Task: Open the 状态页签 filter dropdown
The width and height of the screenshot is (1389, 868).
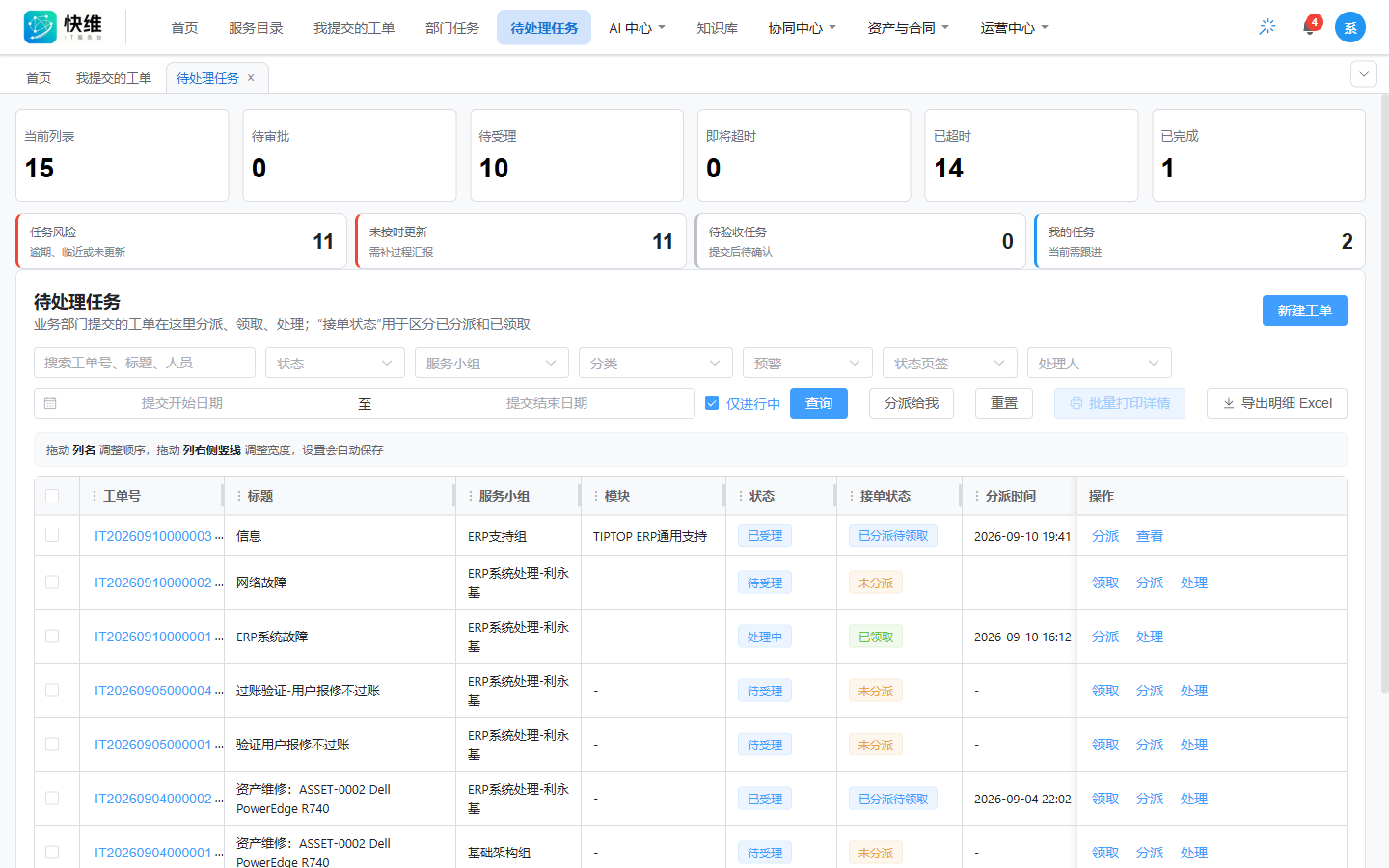Action: [950, 363]
